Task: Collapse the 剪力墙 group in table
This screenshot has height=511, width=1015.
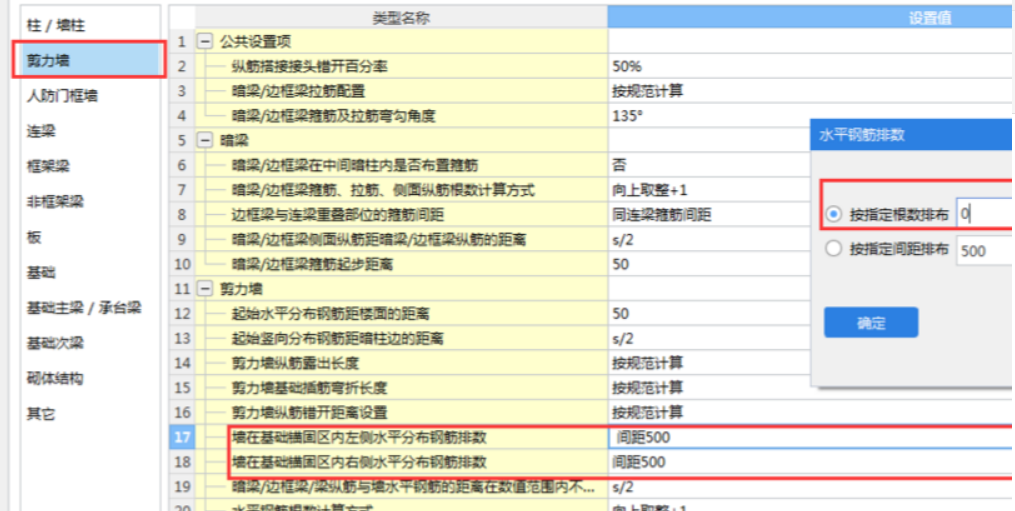Action: point(205,289)
